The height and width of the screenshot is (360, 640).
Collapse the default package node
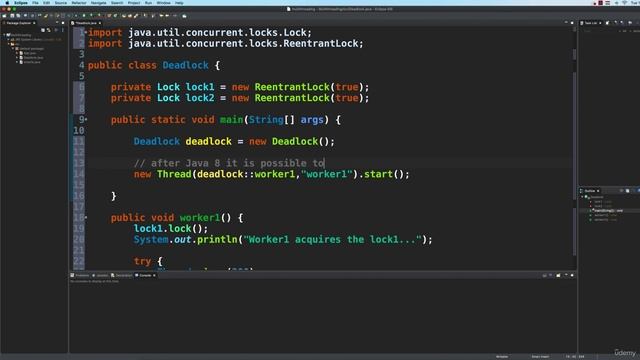(13, 48)
